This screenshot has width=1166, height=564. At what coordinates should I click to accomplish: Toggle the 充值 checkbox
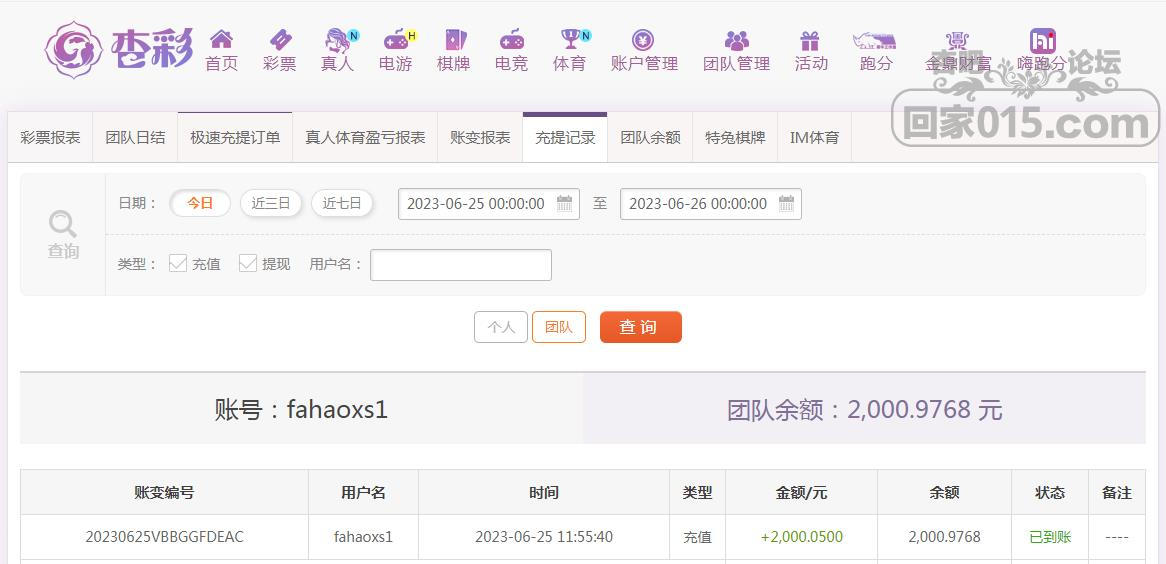coord(178,263)
